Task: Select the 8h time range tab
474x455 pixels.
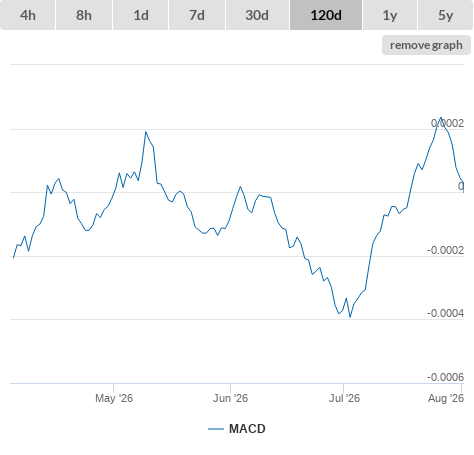Action: 84,15
